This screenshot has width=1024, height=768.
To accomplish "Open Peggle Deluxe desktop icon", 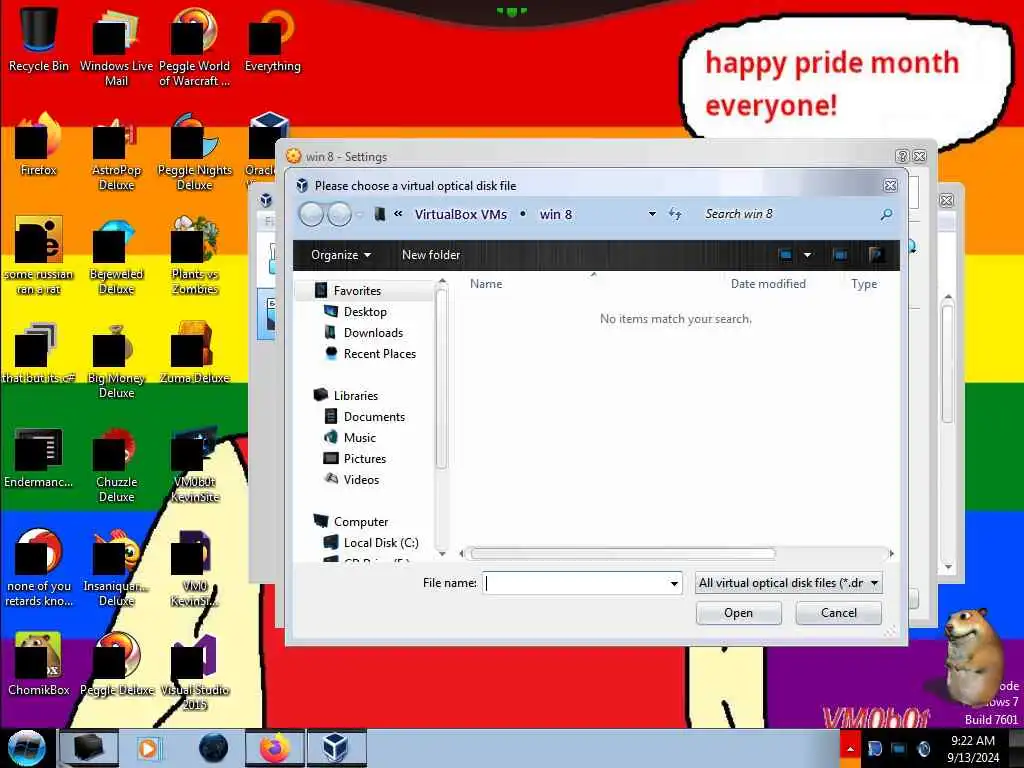I will click(116, 664).
